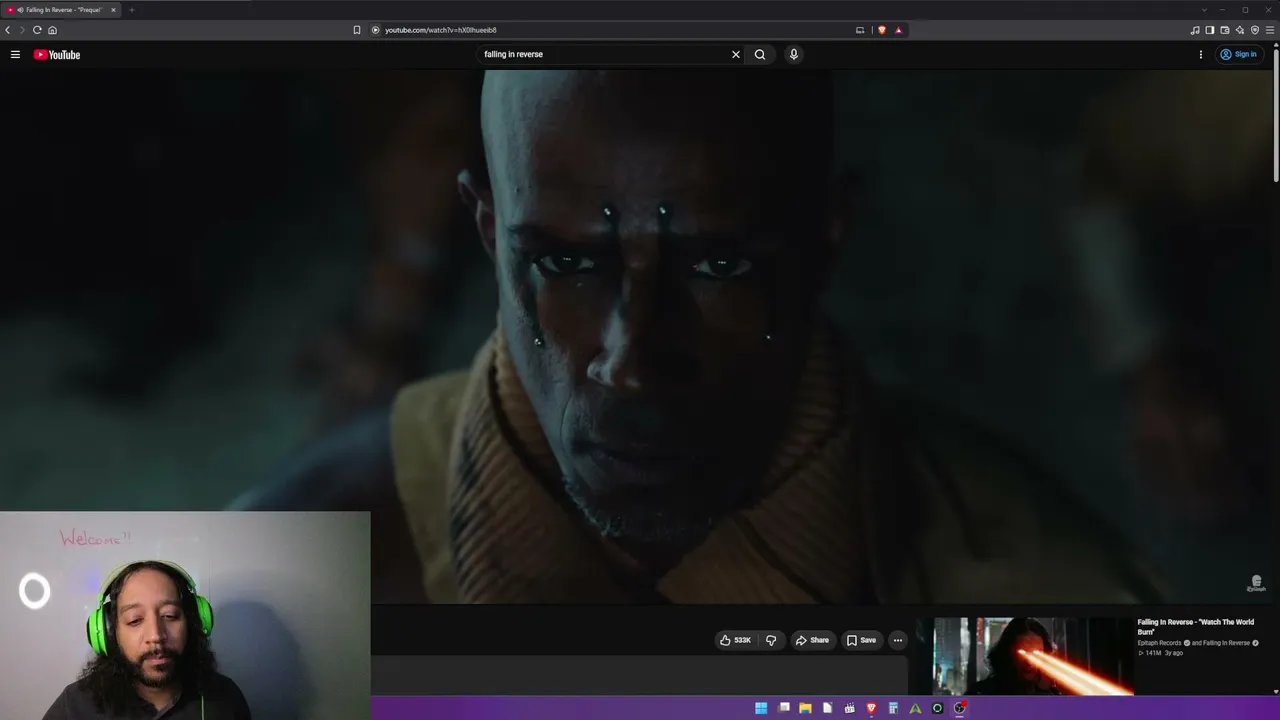This screenshot has width=1280, height=720.
Task: View site information icon in address bar
Action: 376,30
